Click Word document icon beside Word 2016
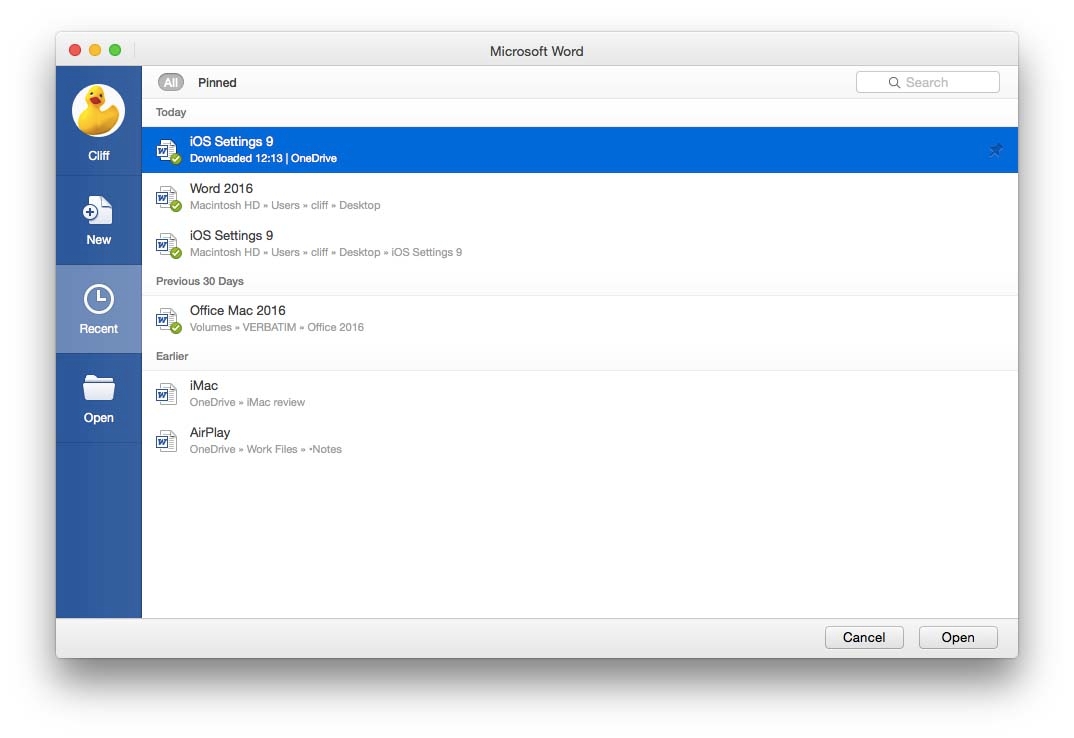This screenshot has width=1074, height=738. 166,198
